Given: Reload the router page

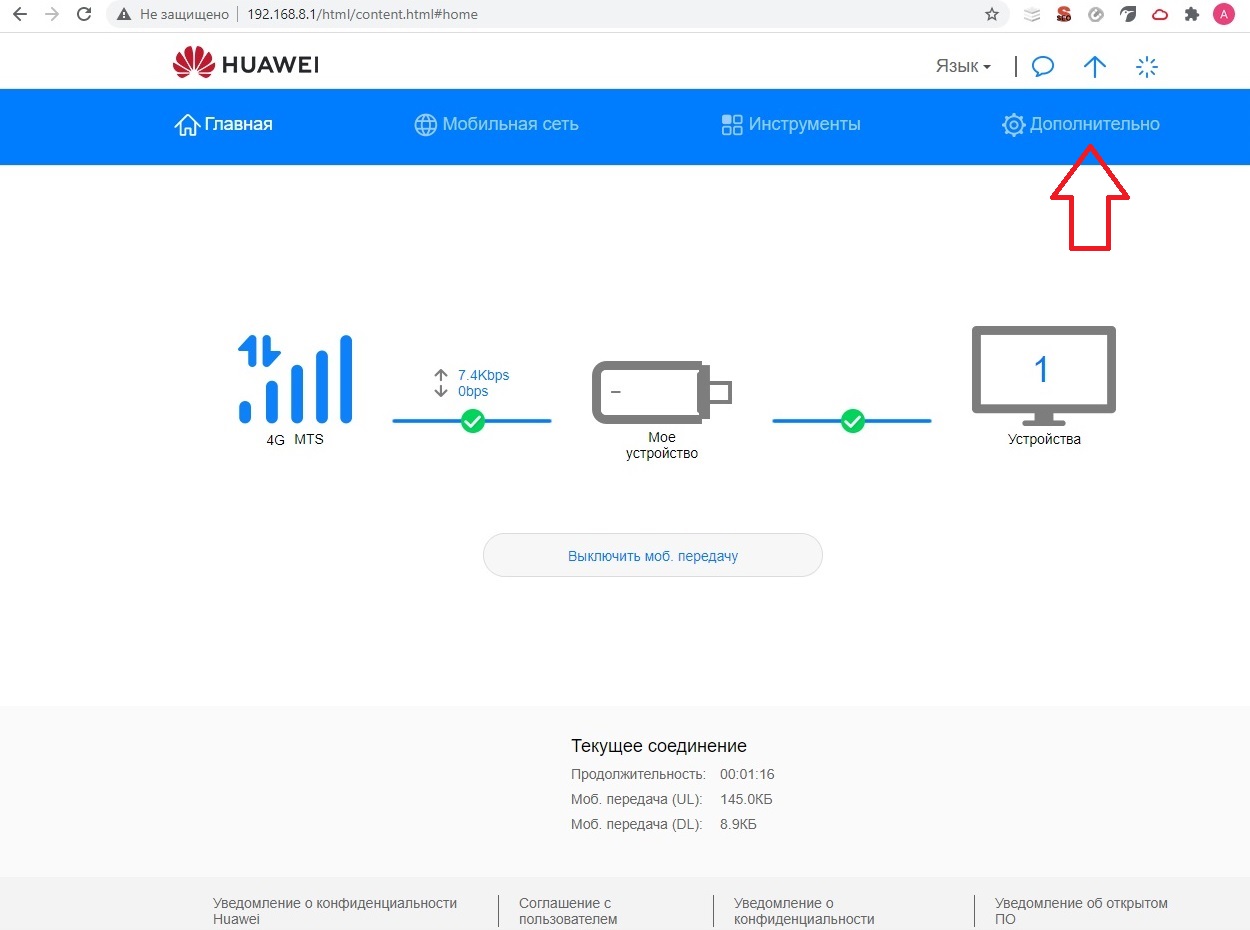Looking at the screenshot, I should pyautogui.click(x=85, y=14).
